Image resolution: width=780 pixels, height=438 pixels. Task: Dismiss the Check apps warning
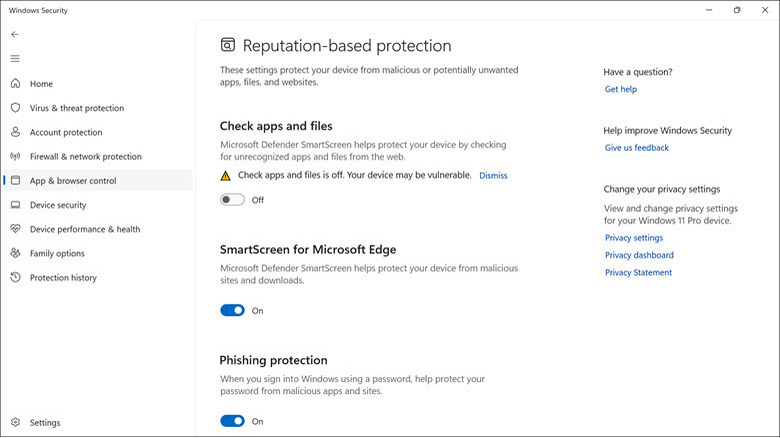[493, 176]
